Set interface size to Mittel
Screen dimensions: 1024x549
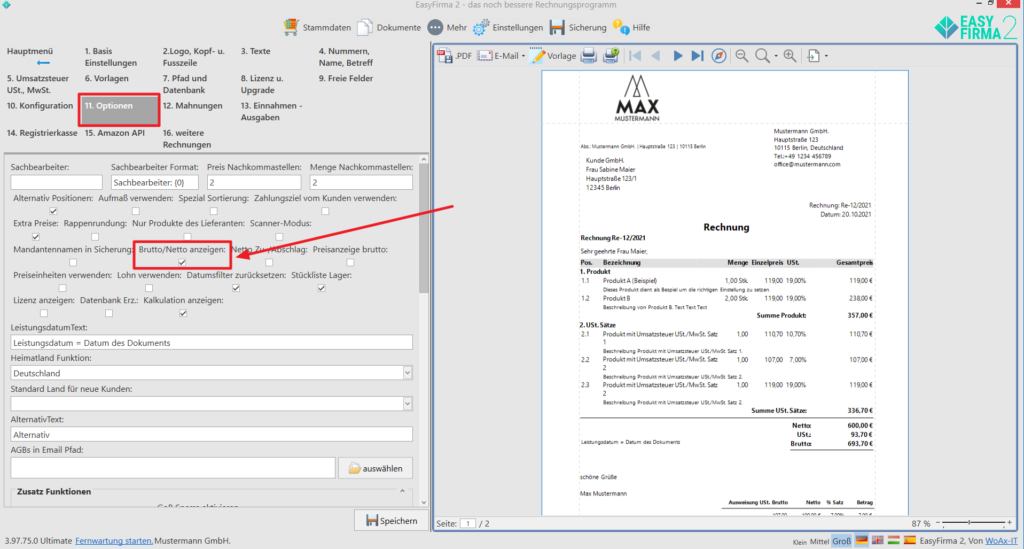tap(819, 541)
